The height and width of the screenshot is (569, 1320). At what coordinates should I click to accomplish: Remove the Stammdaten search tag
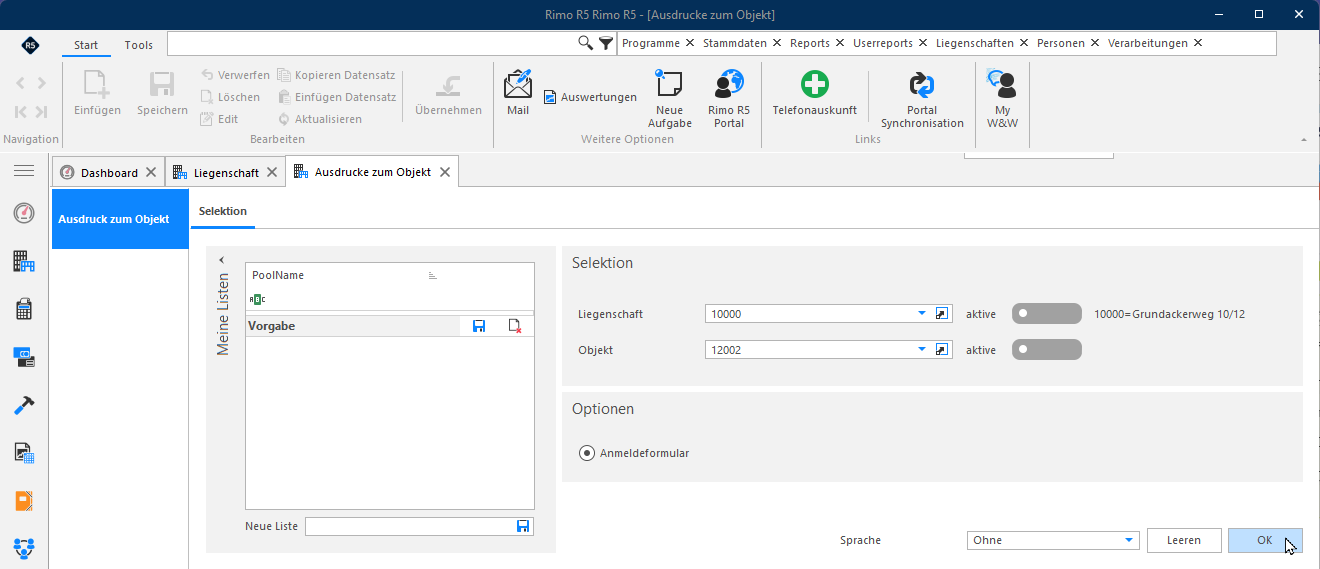point(777,43)
